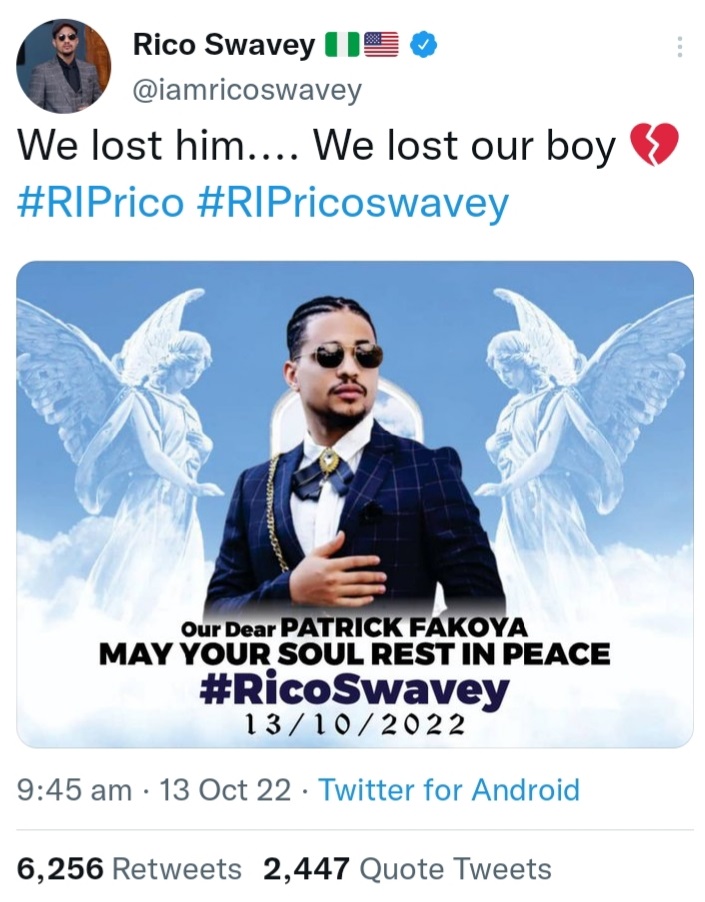Open Rico Swavey's profile picture
This screenshot has width=705, height=902.
click(x=63, y=66)
